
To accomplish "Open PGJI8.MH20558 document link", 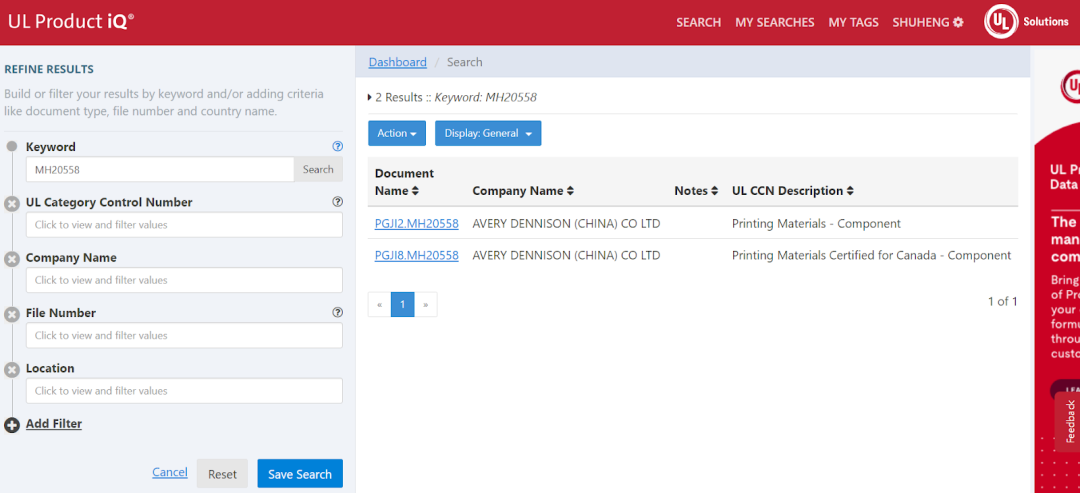I will point(417,255).
